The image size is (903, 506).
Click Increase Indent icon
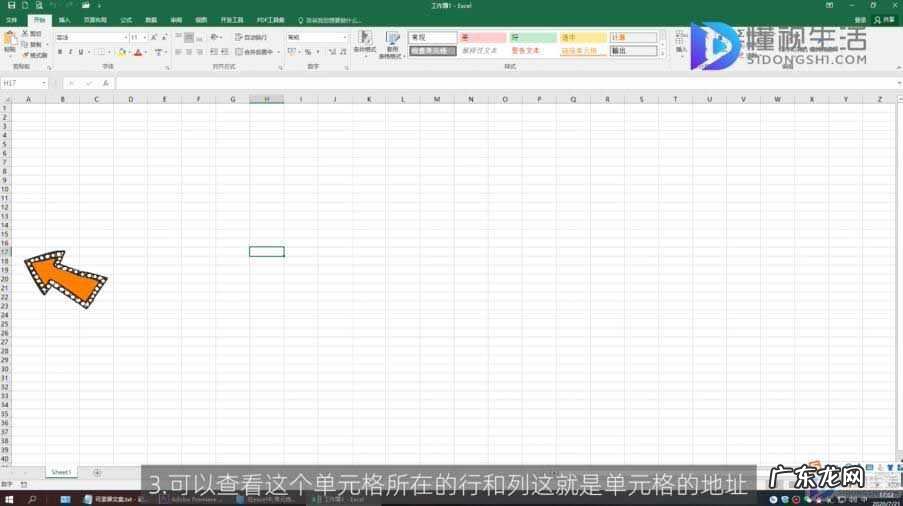[x=224, y=52]
